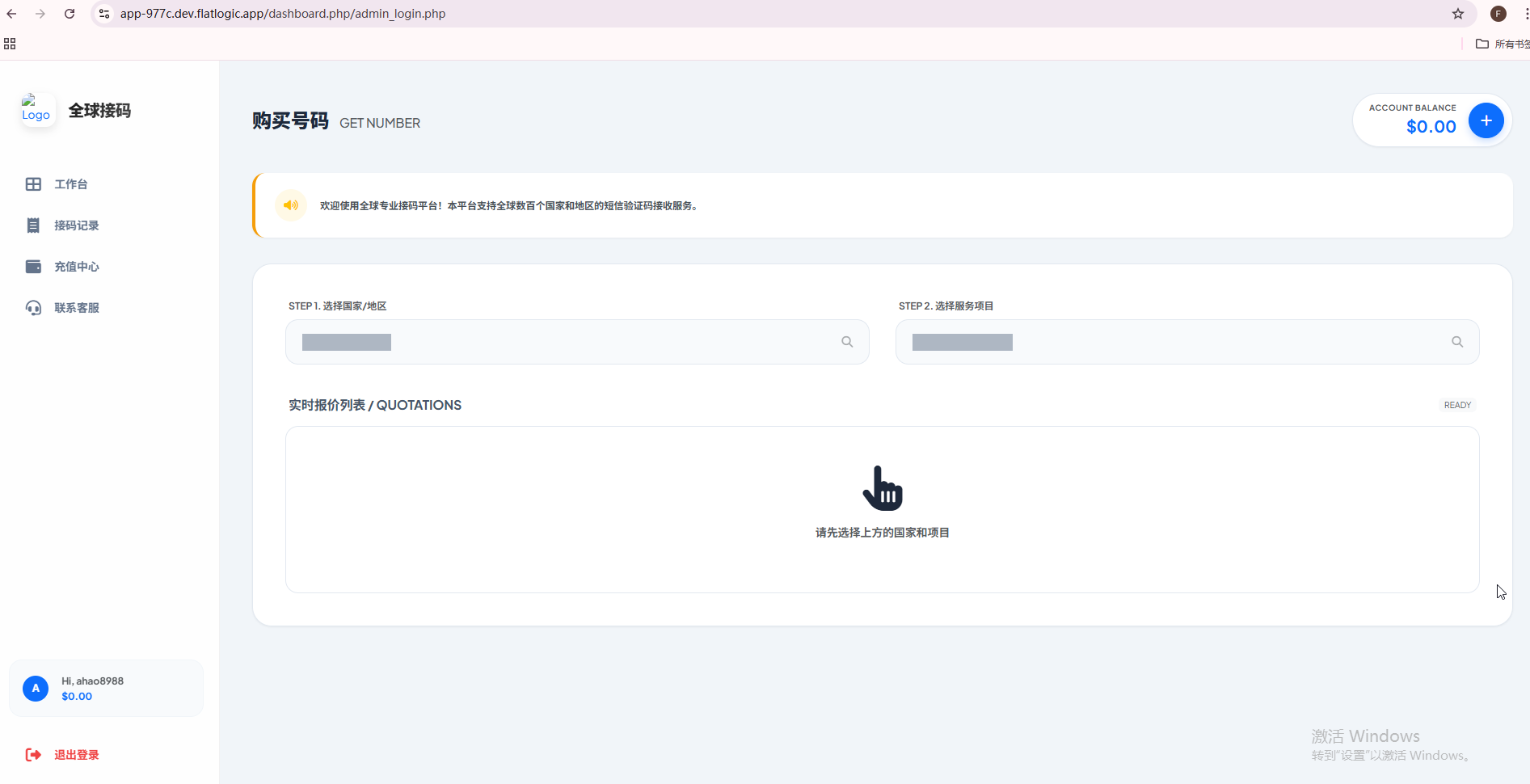Click the browser back arrow
The width and height of the screenshot is (1530, 784).
click(11, 14)
